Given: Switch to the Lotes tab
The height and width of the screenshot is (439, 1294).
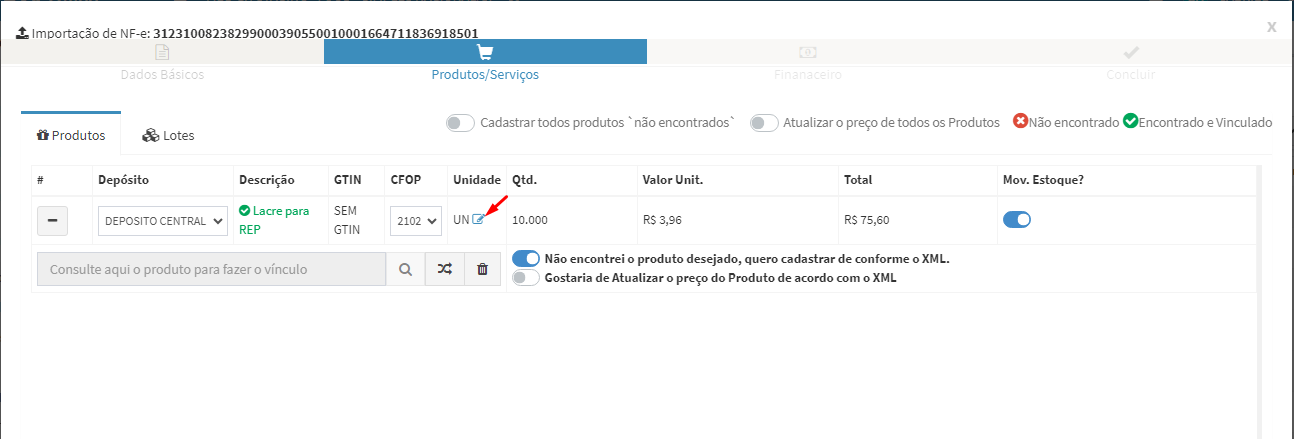Looking at the screenshot, I should pyautogui.click(x=168, y=135).
